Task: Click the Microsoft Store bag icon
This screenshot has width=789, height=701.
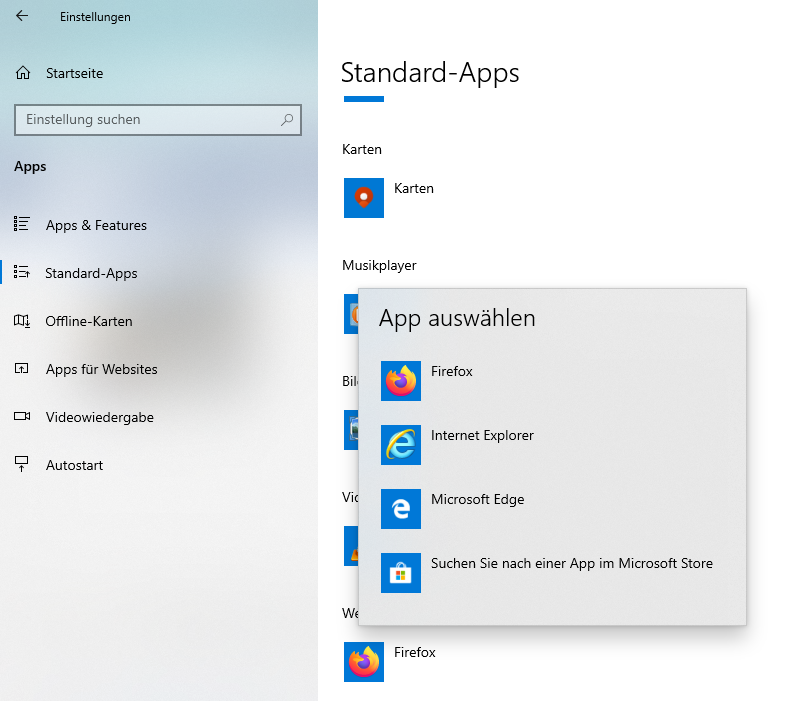Action: (x=401, y=573)
